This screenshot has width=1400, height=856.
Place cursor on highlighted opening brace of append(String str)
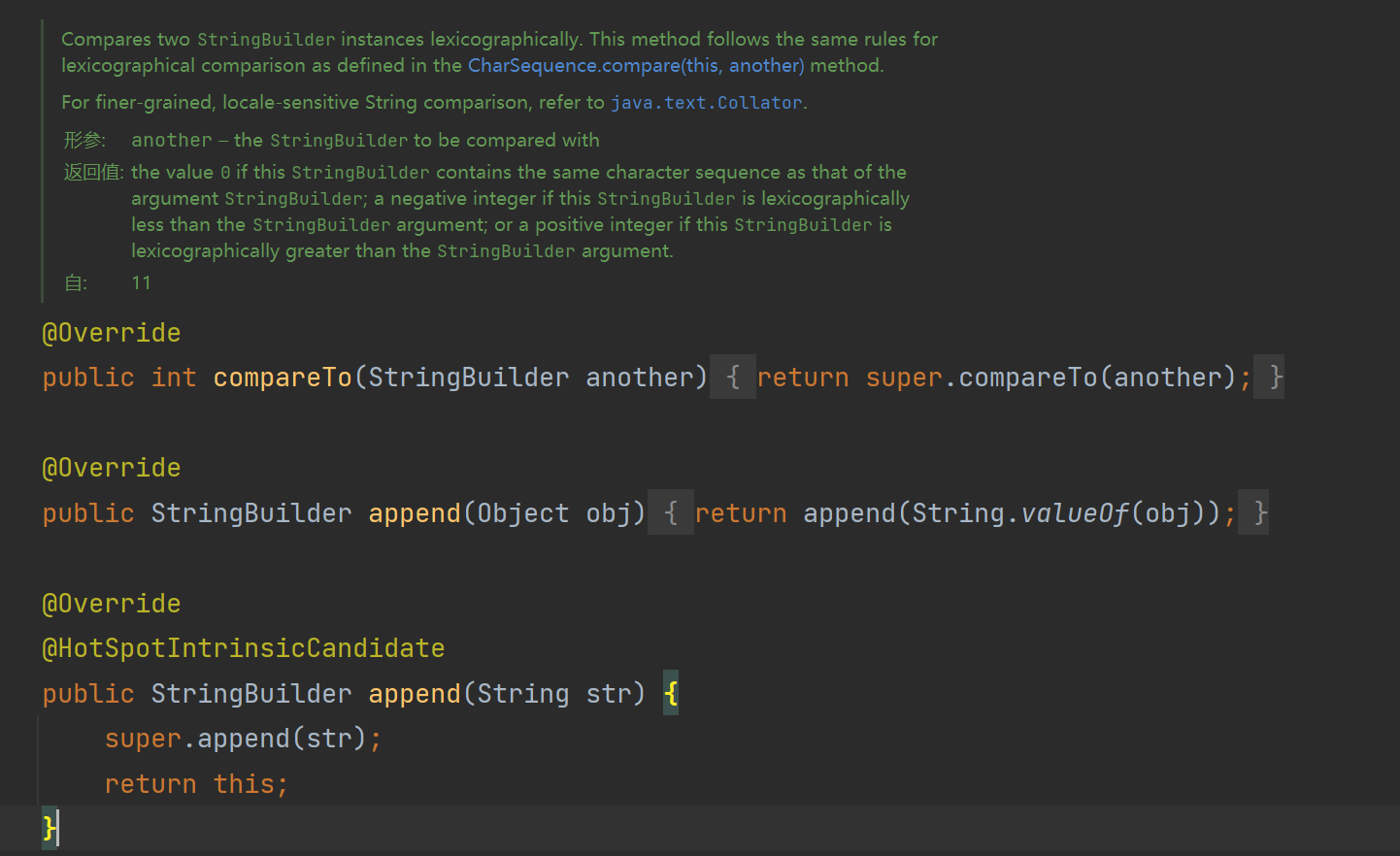tap(671, 693)
